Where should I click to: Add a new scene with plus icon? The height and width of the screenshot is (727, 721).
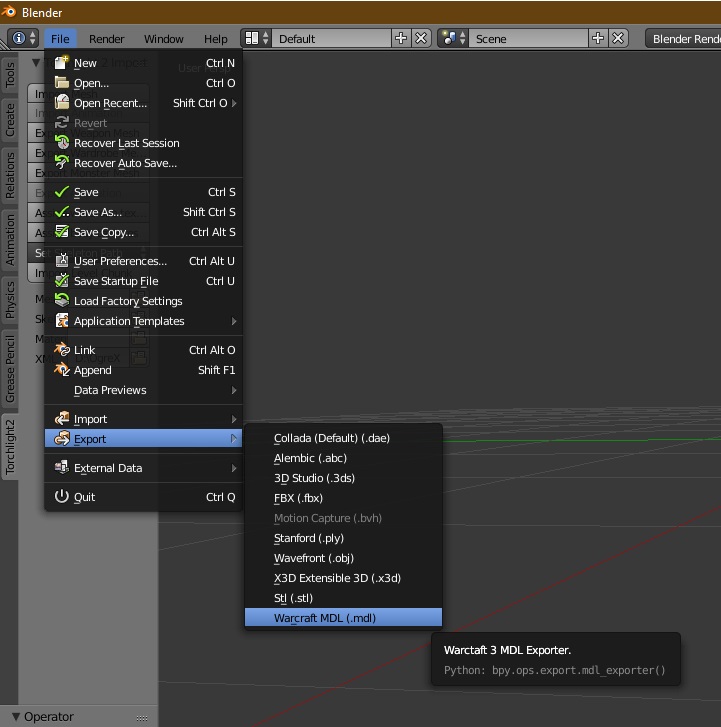pyautogui.click(x=598, y=38)
